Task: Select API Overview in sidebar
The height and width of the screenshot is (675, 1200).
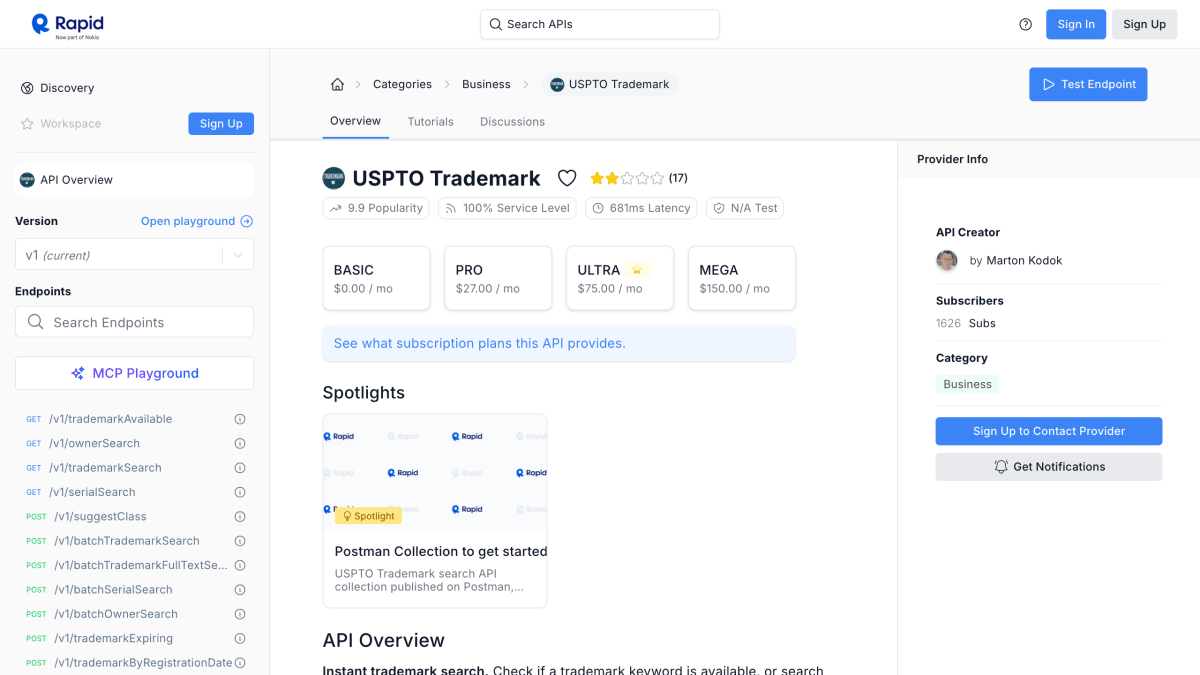Action: [x=134, y=180]
